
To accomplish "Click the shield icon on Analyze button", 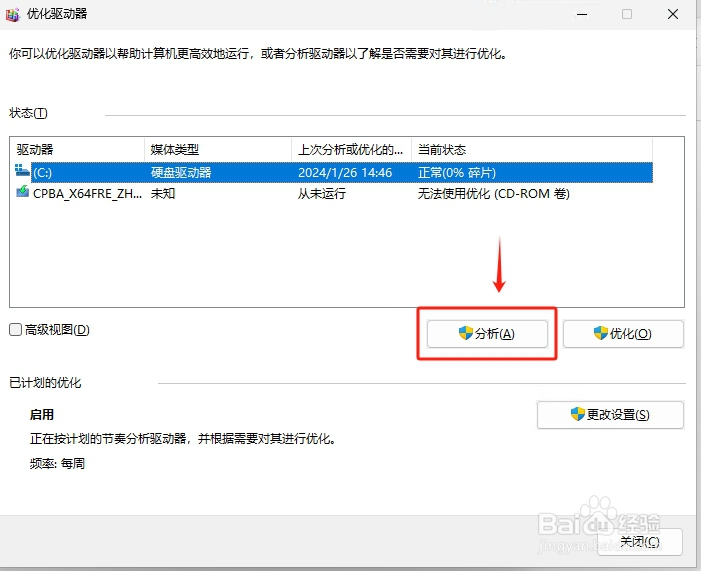I will click(x=466, y=333).
